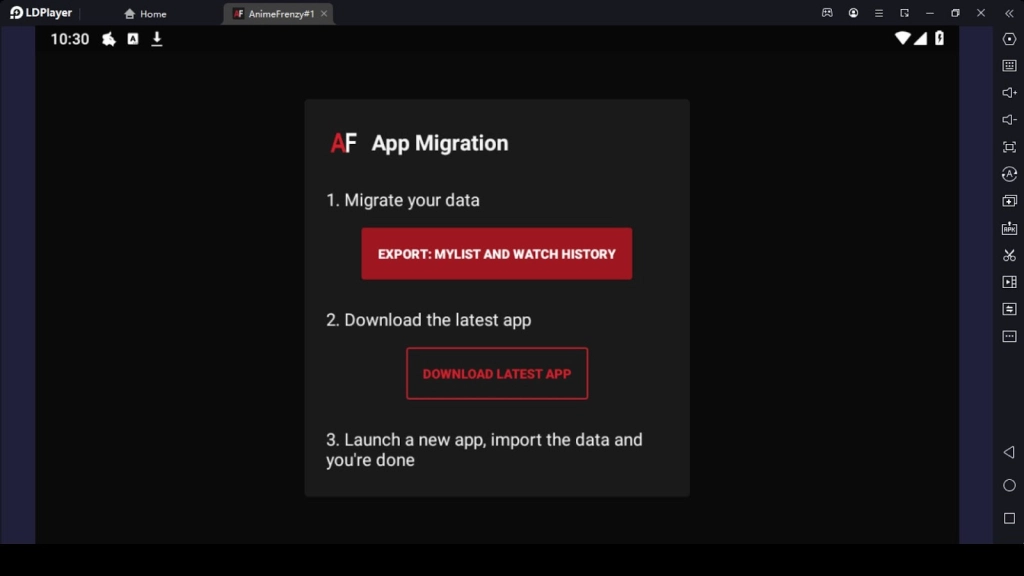Close the LDPlayer window

(980, 13)
